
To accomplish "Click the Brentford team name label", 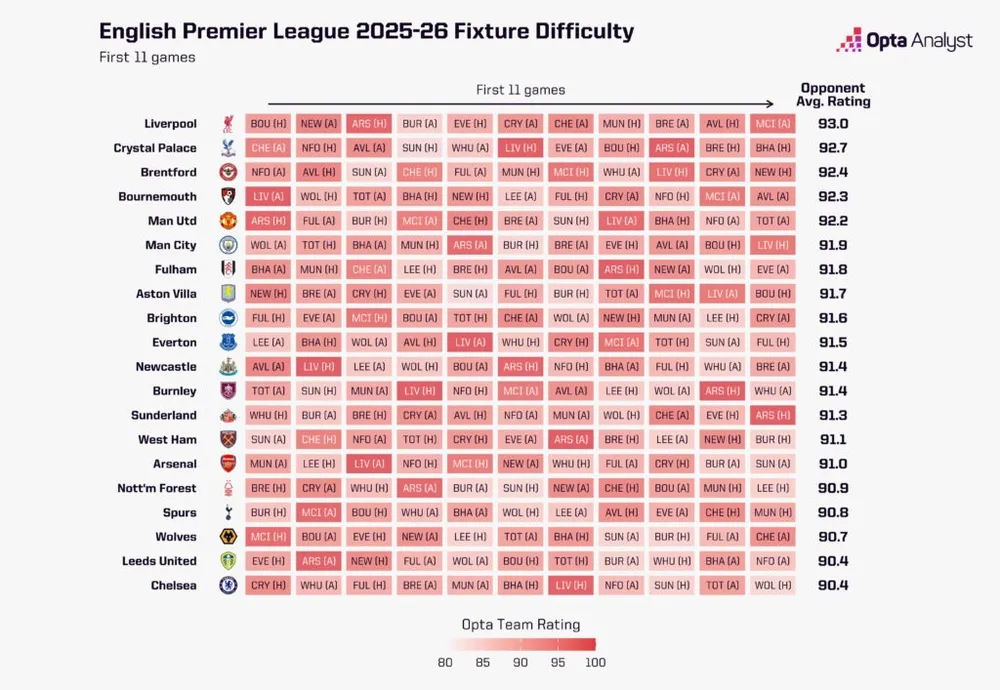I will 168,172.
